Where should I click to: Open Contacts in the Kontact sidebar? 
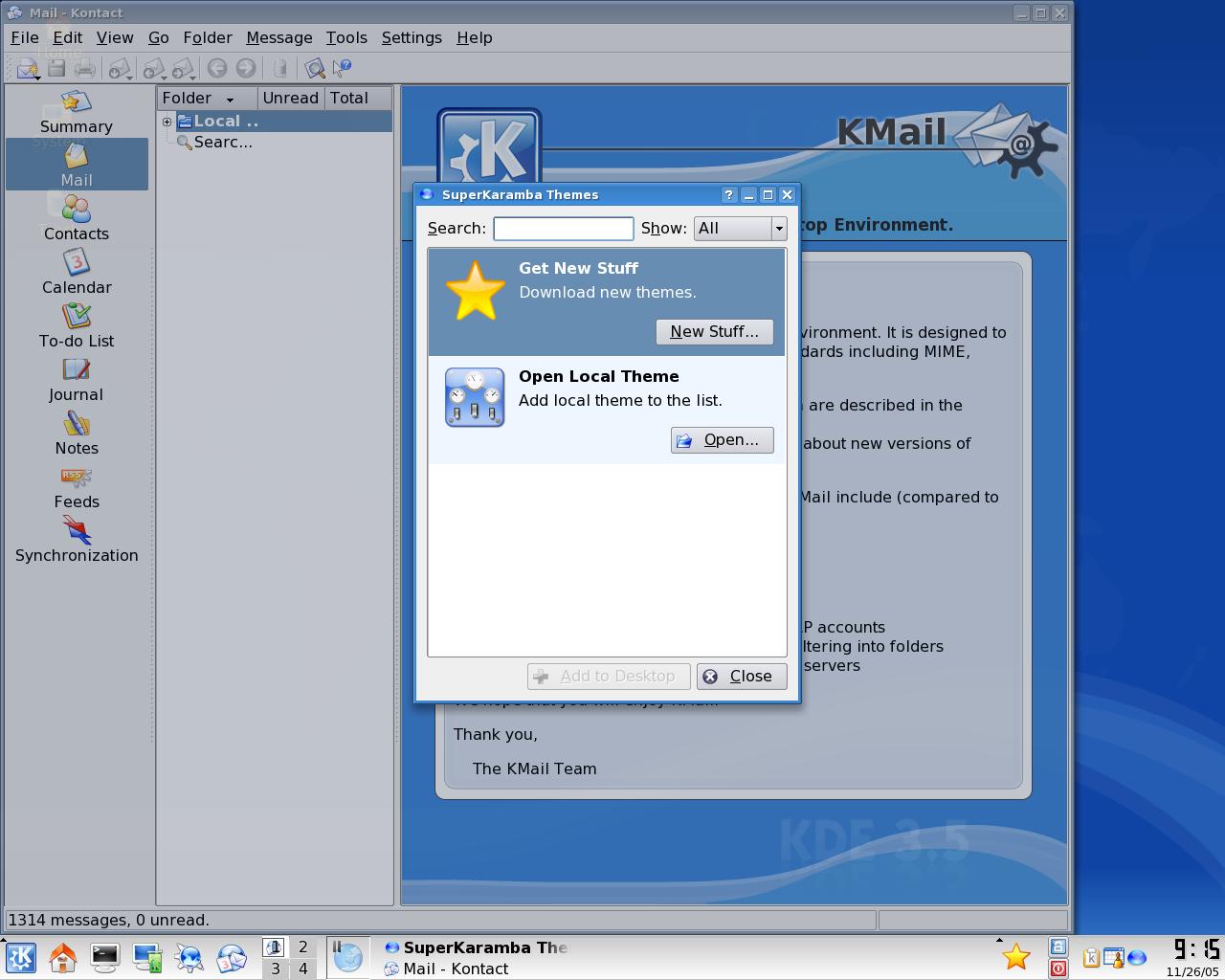point(77,218)
